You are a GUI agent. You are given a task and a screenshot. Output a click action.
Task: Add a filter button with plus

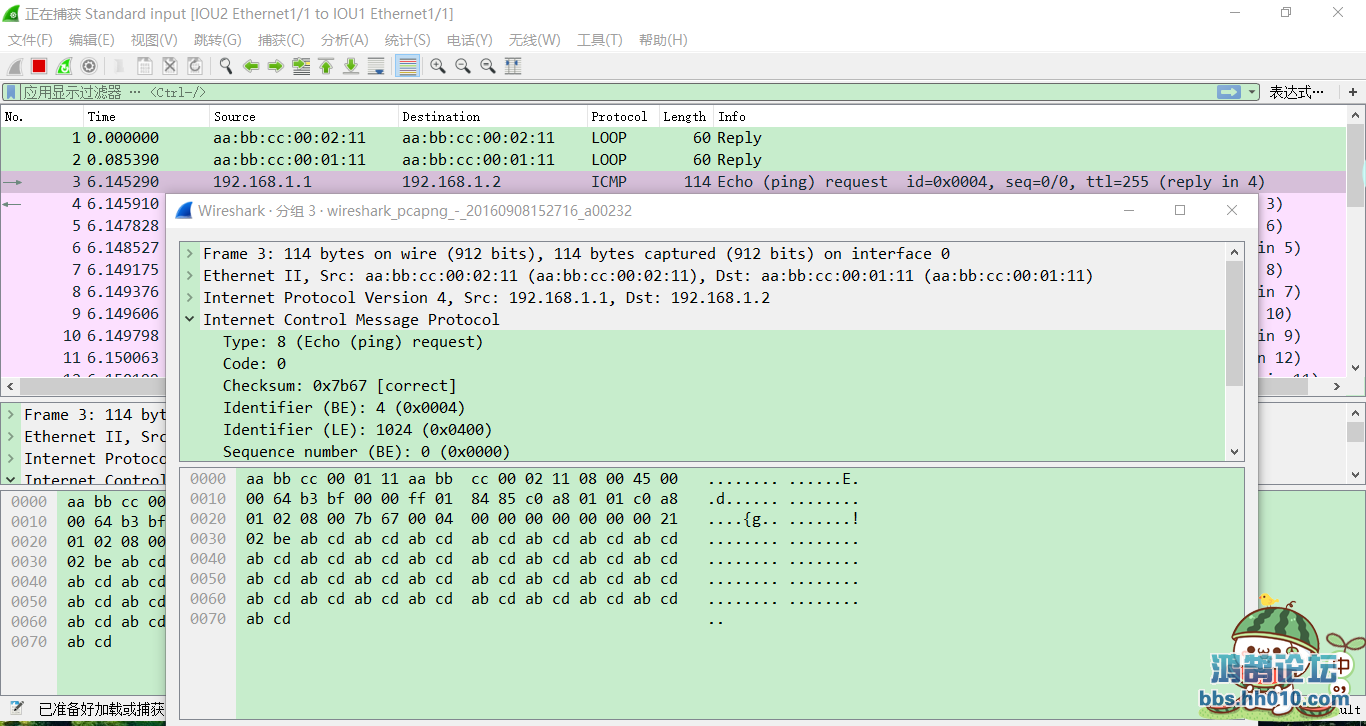pos(1353,92)
